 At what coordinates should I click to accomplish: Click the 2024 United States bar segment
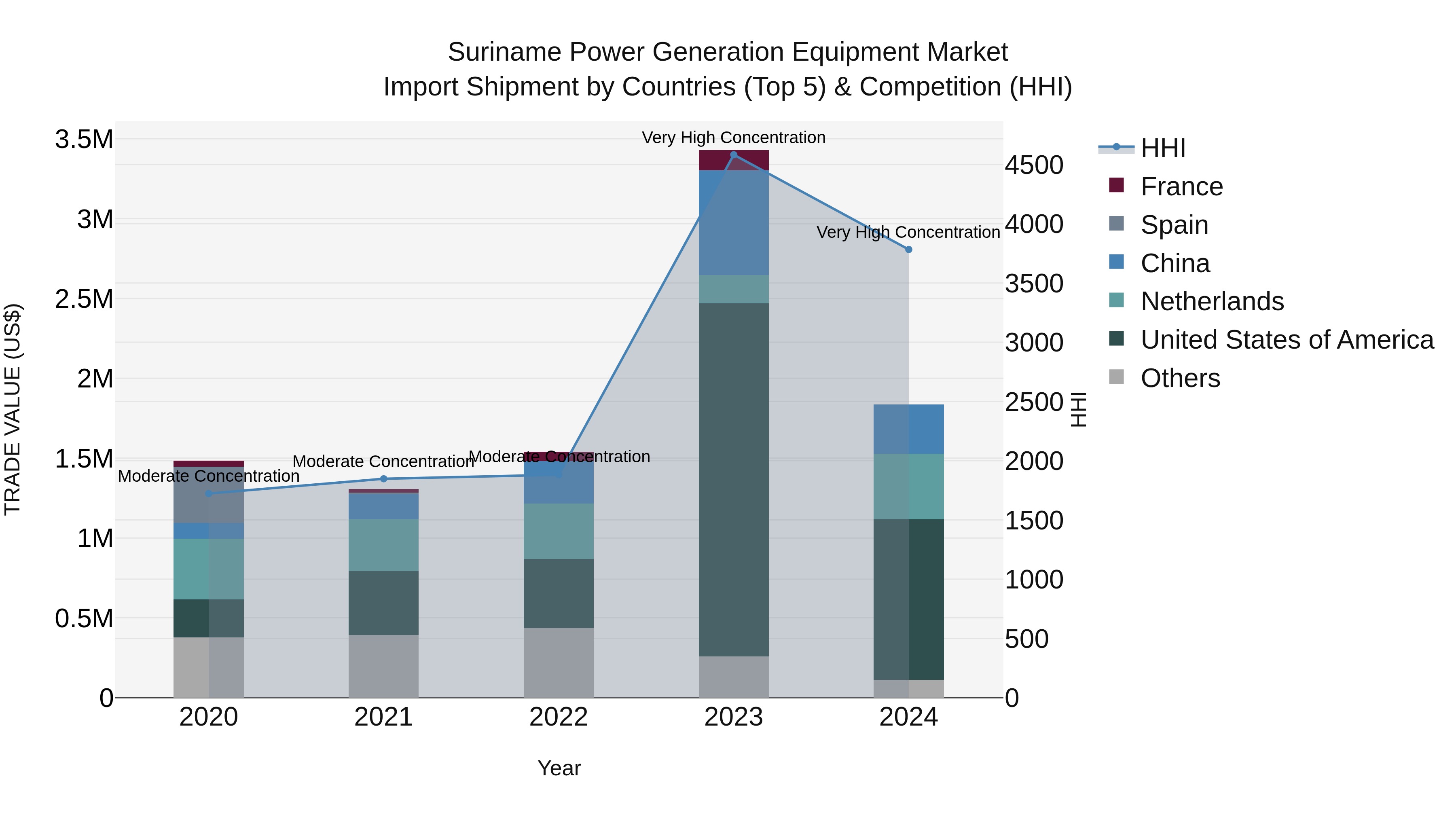point(909,600)
